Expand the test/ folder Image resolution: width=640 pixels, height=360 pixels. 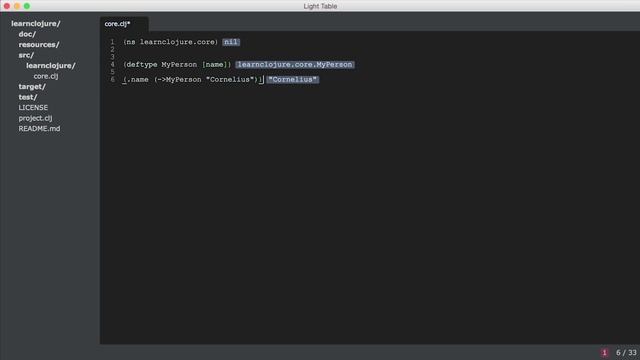[28, 97]
